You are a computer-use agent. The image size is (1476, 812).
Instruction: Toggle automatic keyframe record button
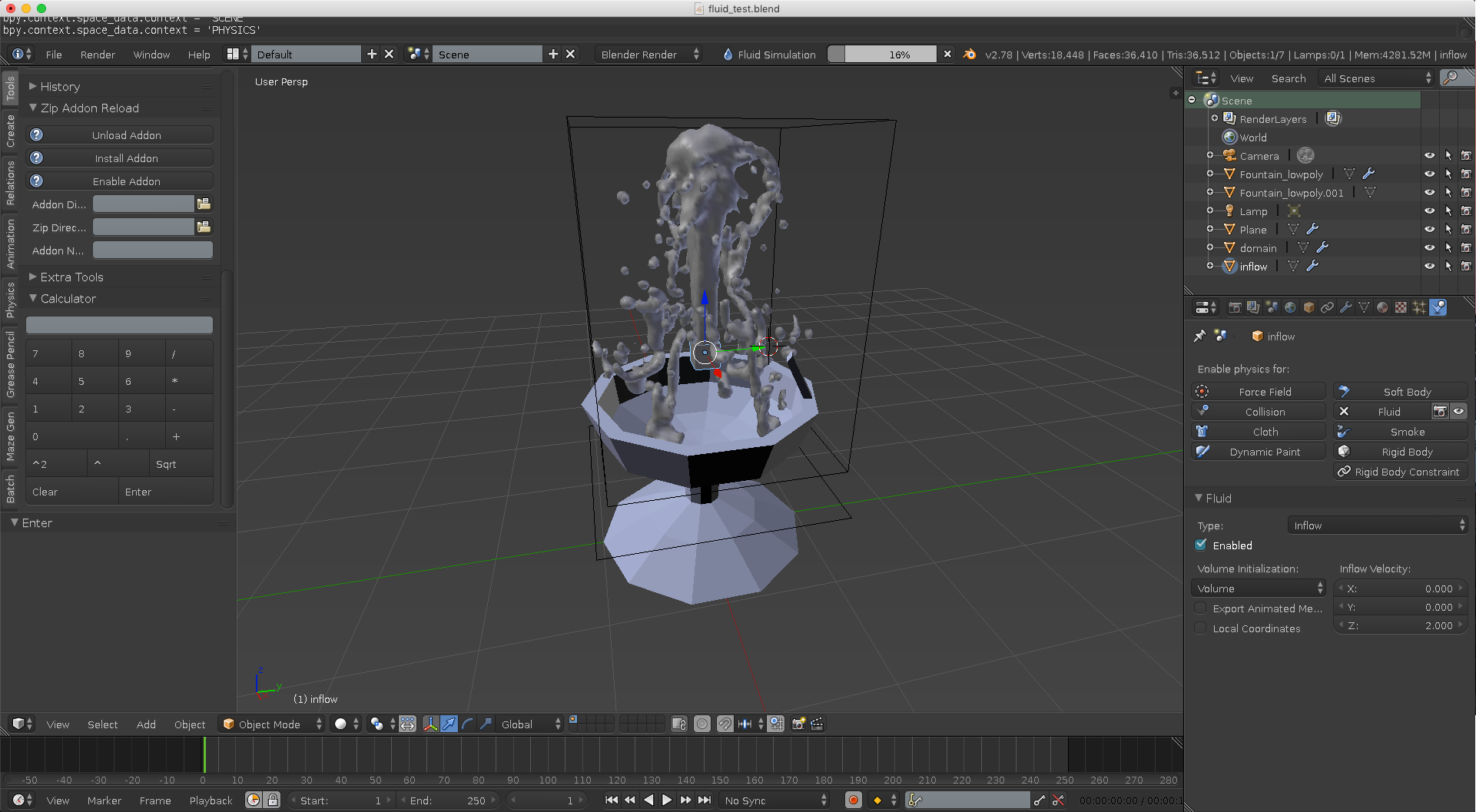point(853,800)
